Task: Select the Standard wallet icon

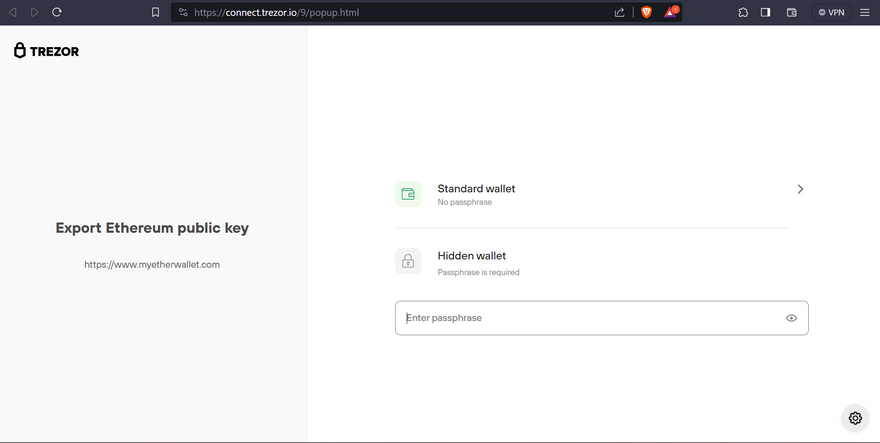Action: (x=408, y=194)
